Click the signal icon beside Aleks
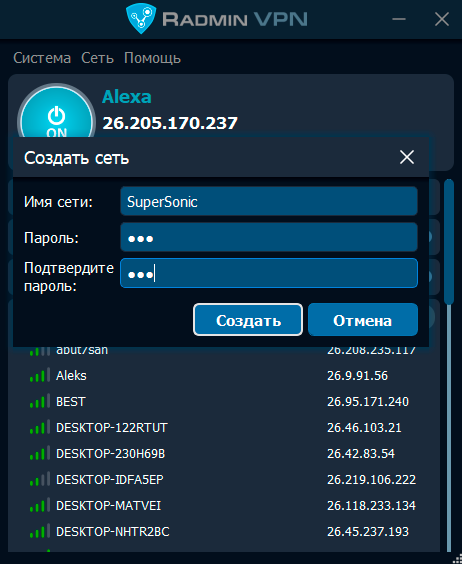This screenshot has width=462, height=564. [x=40, y=376]
